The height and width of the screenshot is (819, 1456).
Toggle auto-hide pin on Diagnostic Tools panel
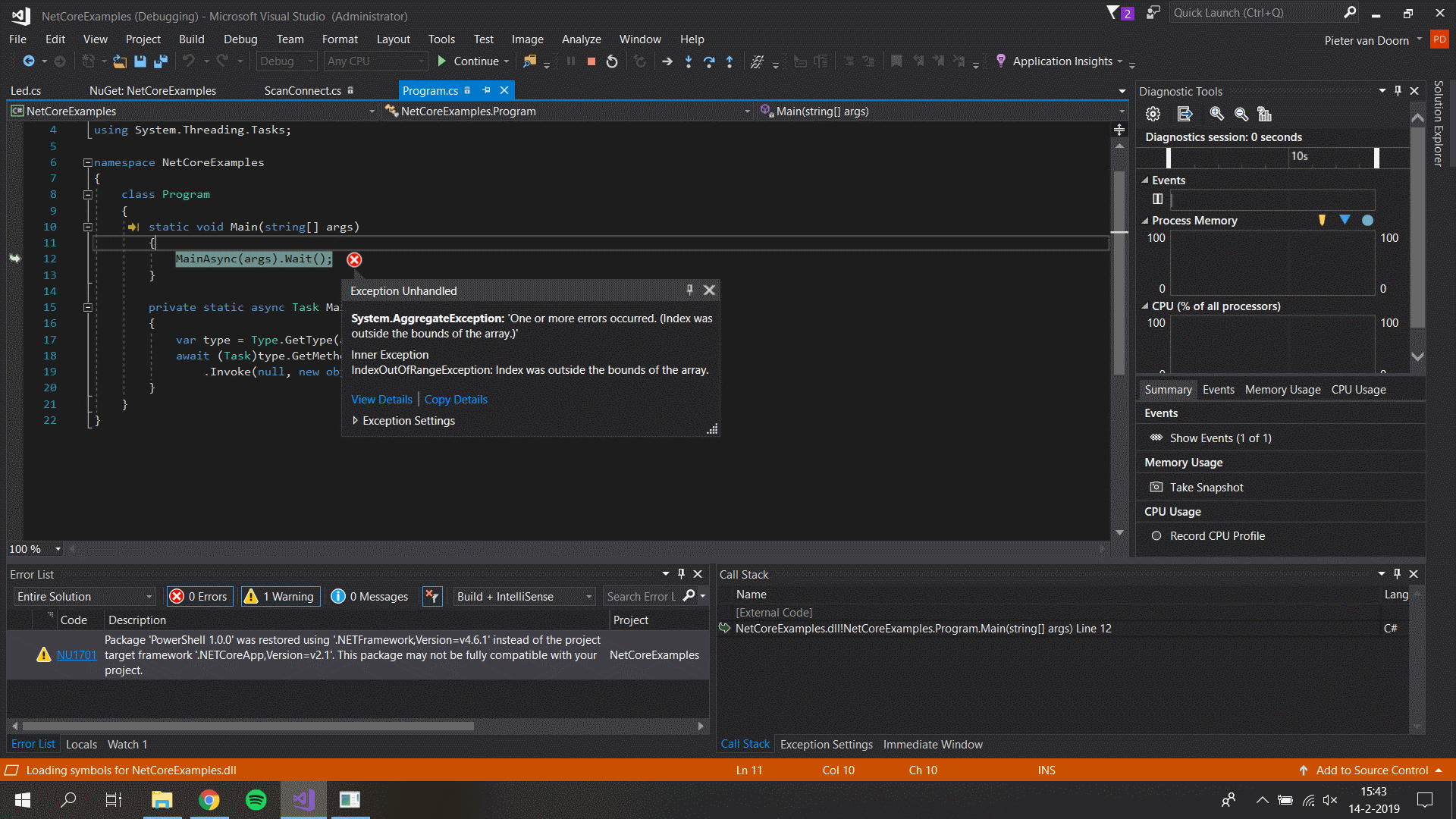pyautogui.click(x=1398, y=90)
